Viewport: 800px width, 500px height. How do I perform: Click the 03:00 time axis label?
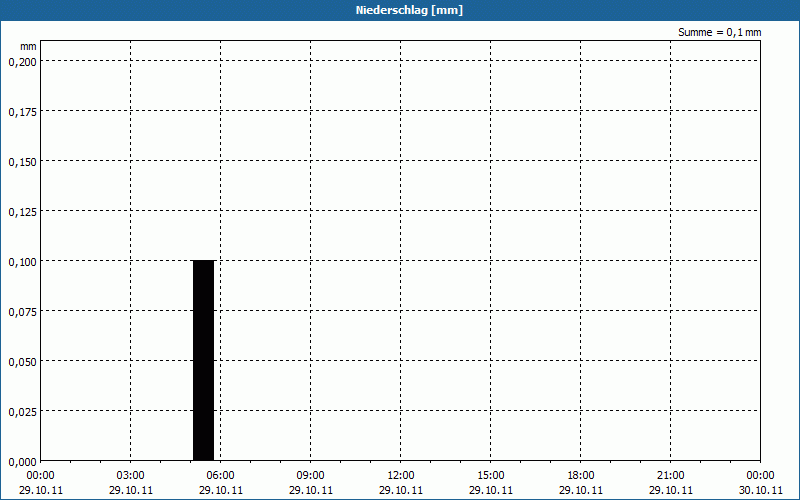pyautogui.click(x=131, y=476)
